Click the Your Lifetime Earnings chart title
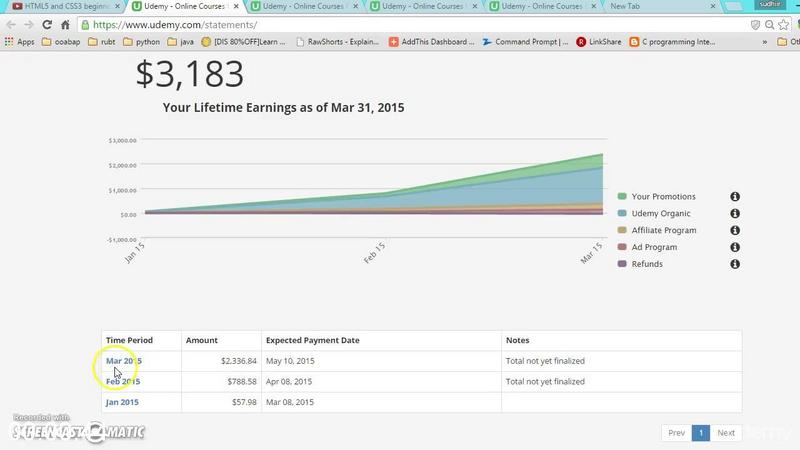800x450 pixels. tap(283, 108)
